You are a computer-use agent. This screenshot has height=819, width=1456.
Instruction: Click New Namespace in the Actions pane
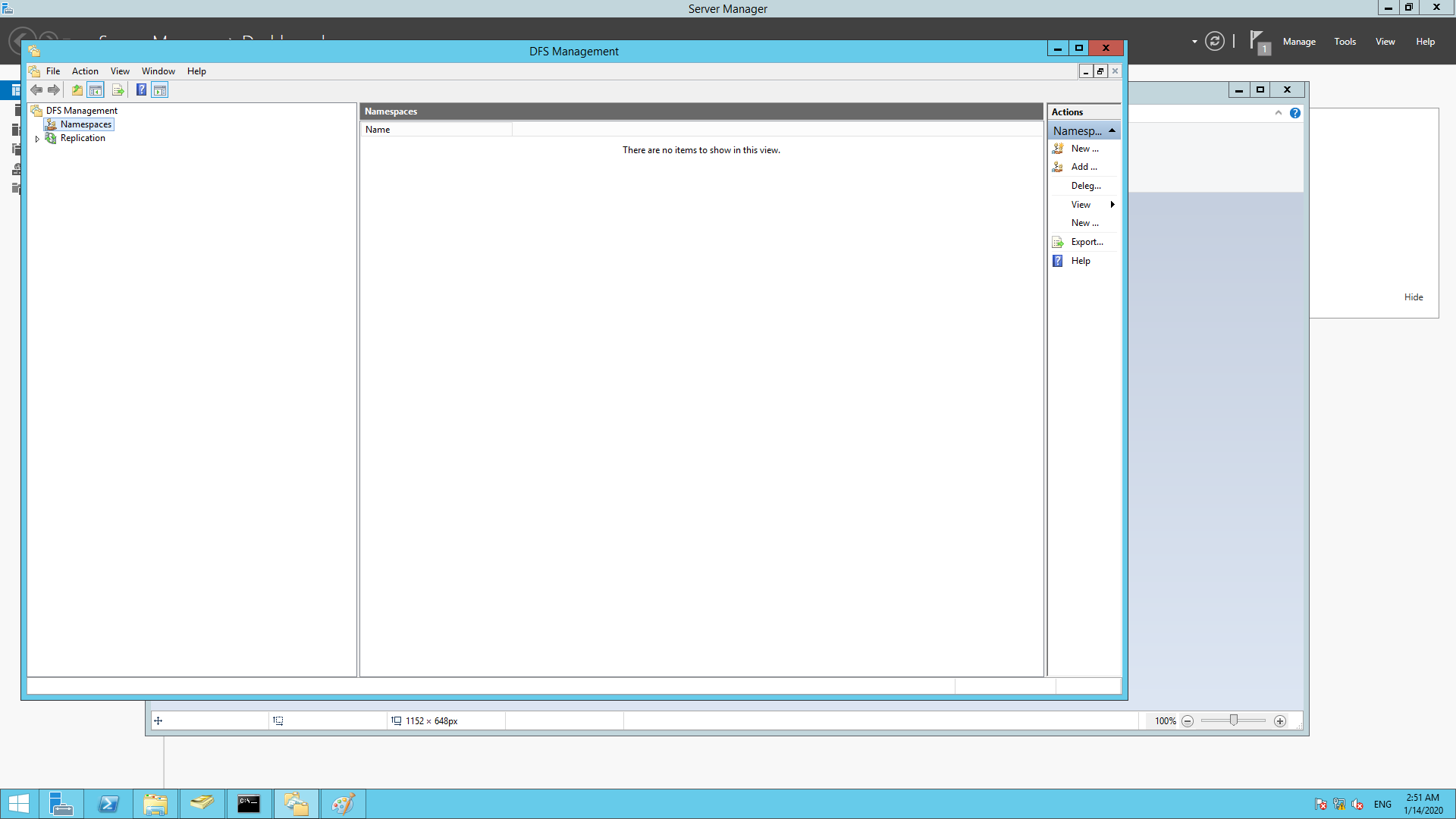click(1083, 148)
